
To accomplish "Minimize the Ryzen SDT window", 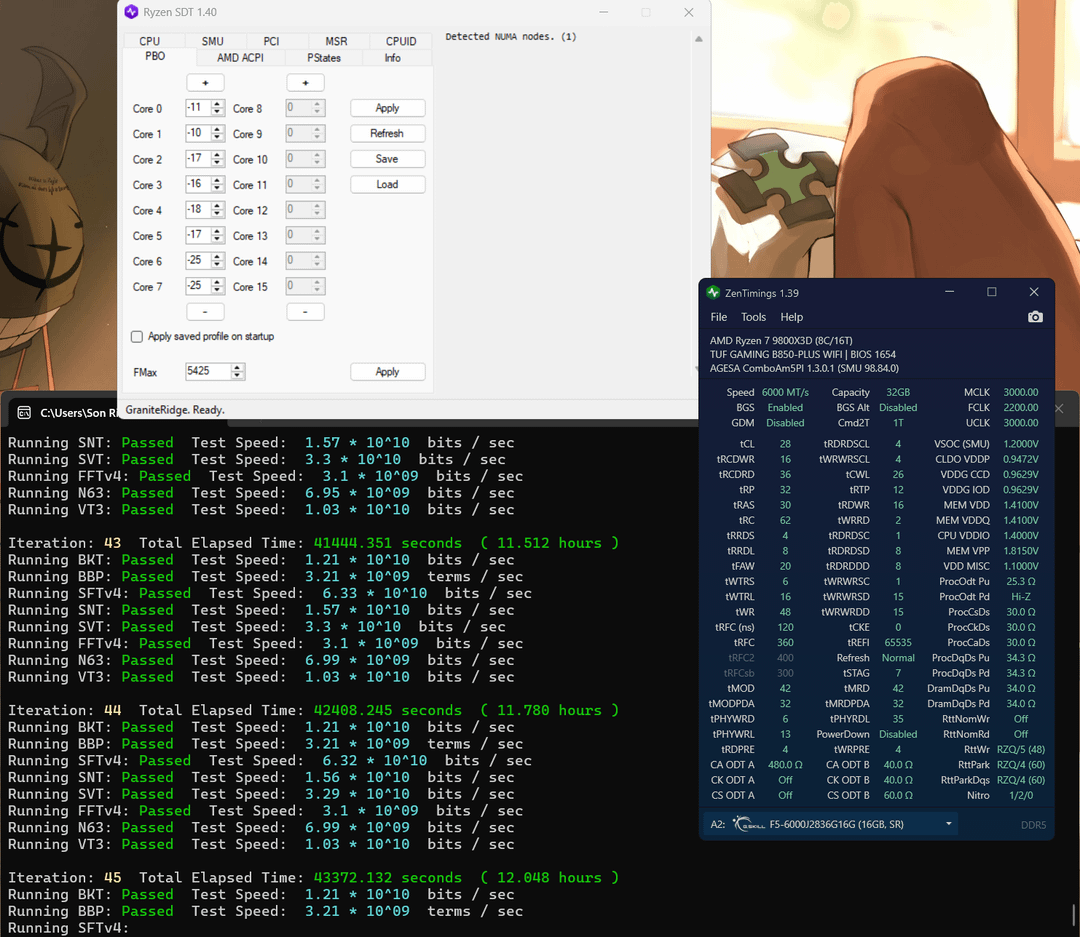I will (603, 12).
